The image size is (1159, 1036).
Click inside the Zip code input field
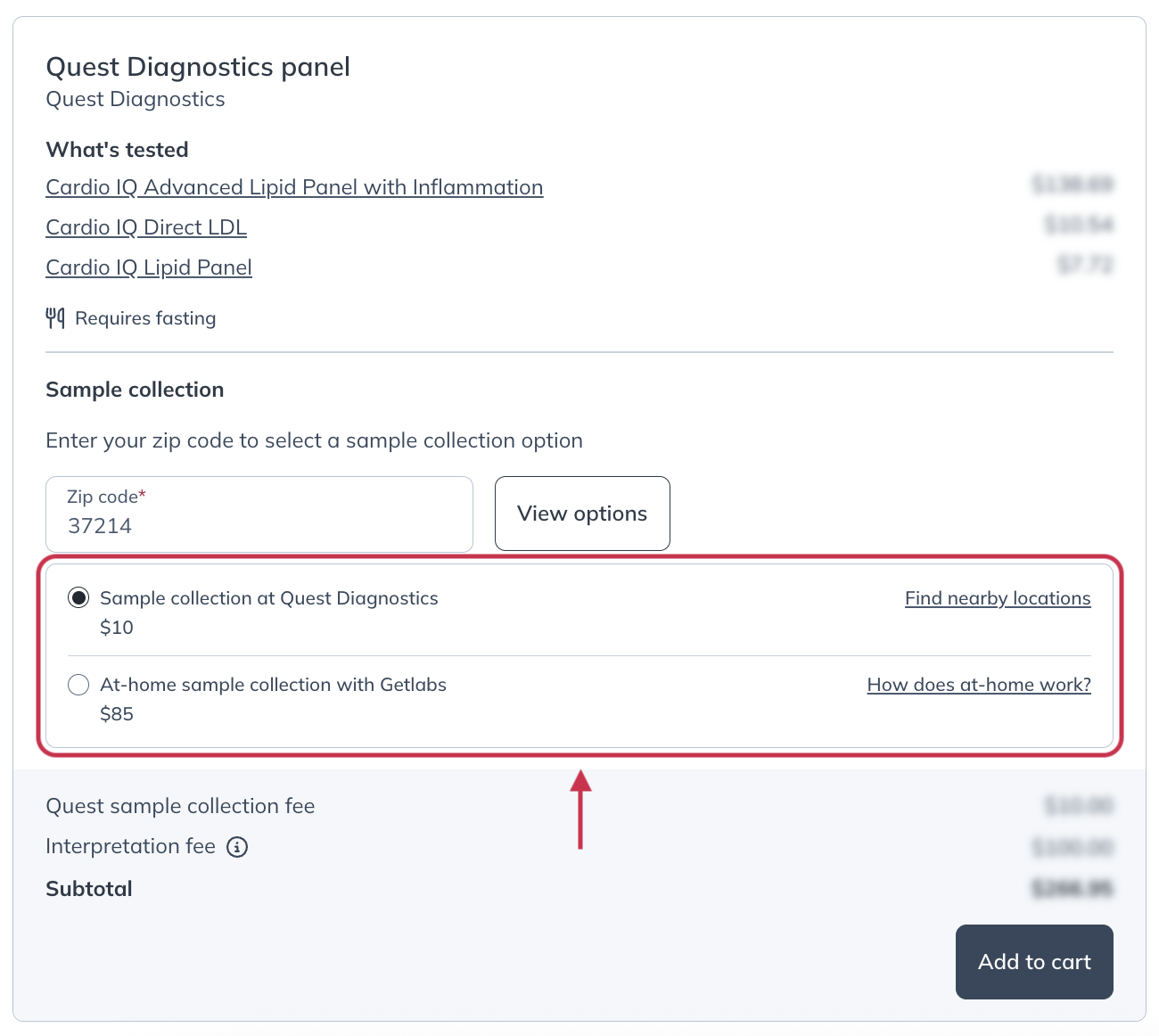click(x=259, y=525)
